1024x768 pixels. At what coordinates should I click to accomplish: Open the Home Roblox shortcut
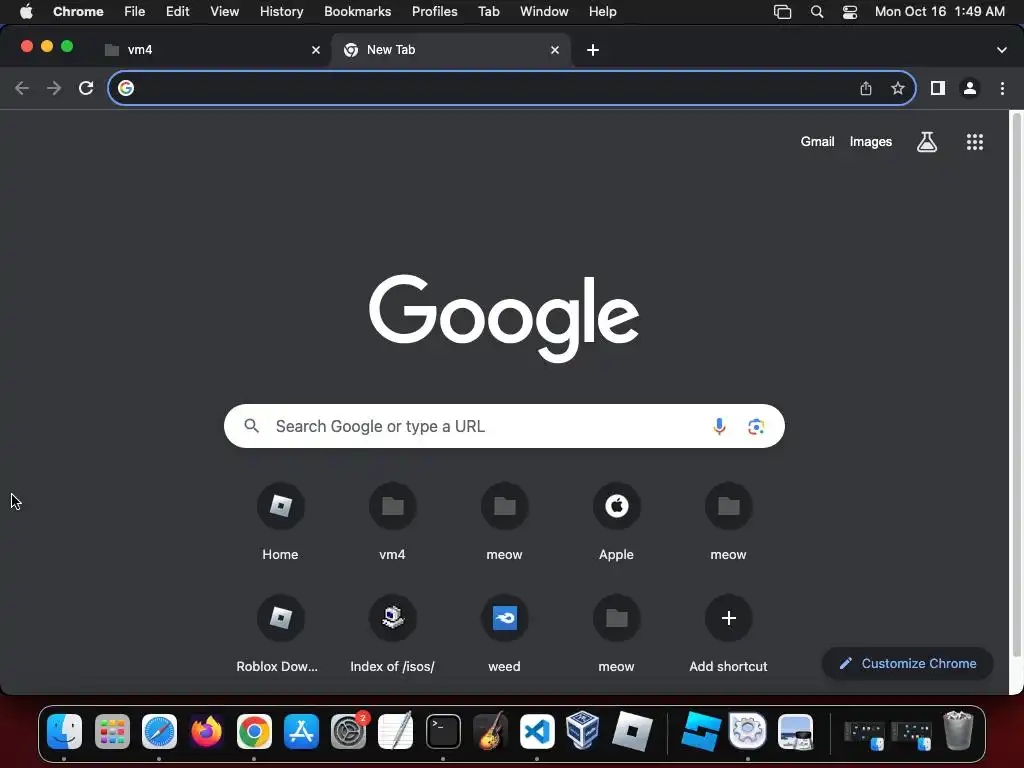[x=280, y=522]
